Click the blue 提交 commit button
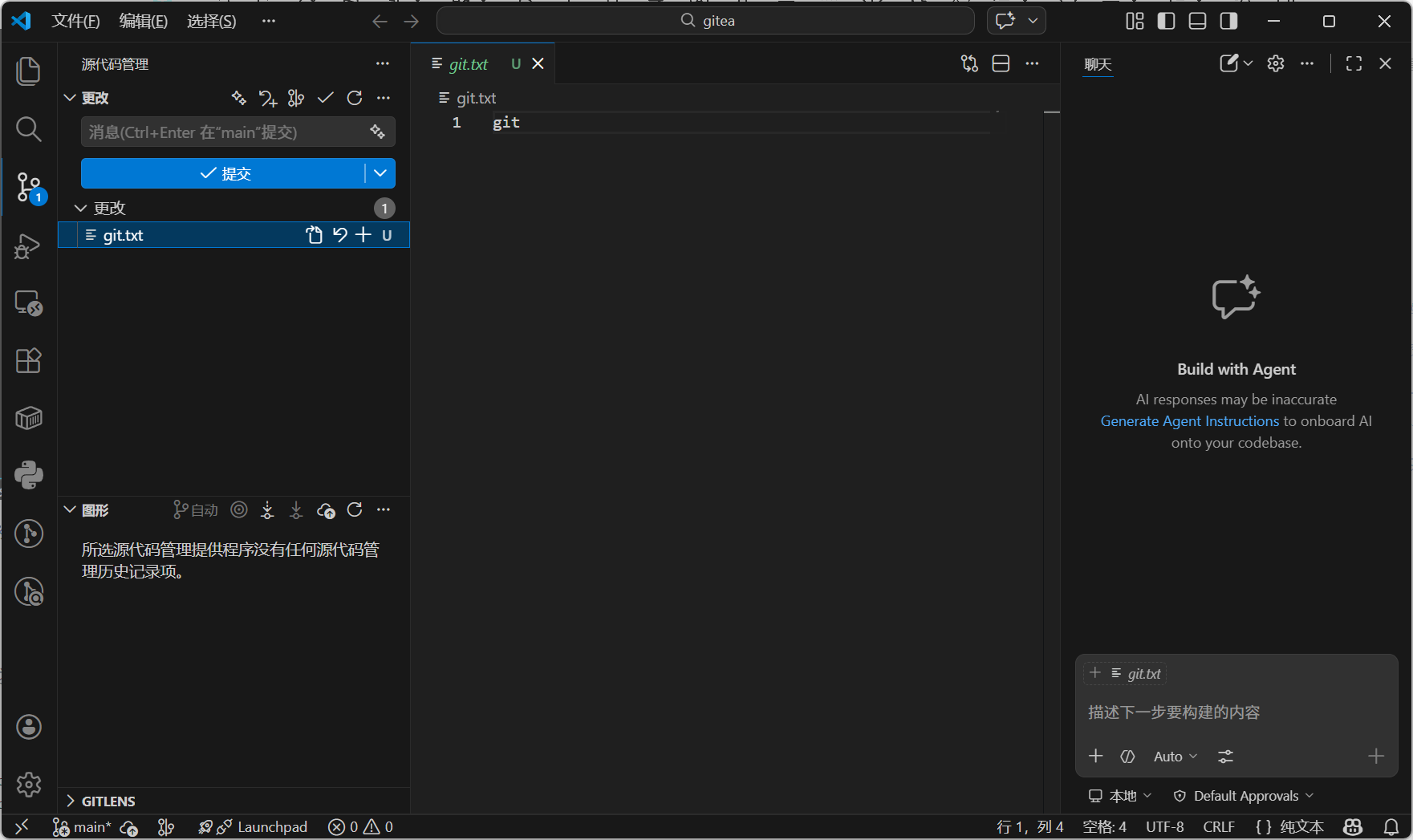The height and width of the screenshot is (840, 1413). point(224,173)
